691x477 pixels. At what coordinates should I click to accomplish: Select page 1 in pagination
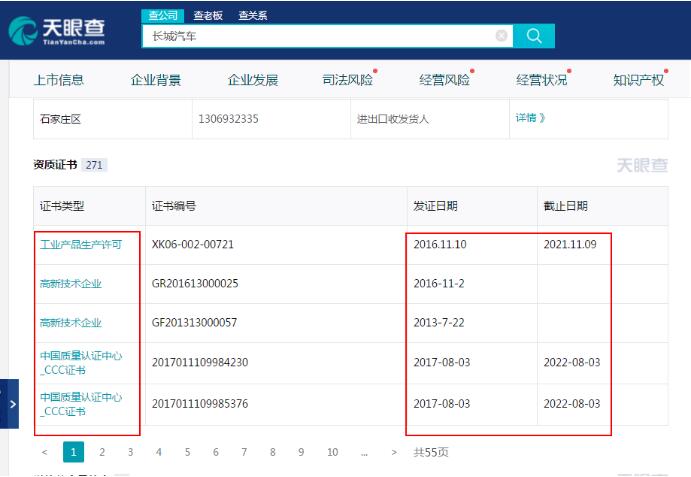click(x=74, y=452)
